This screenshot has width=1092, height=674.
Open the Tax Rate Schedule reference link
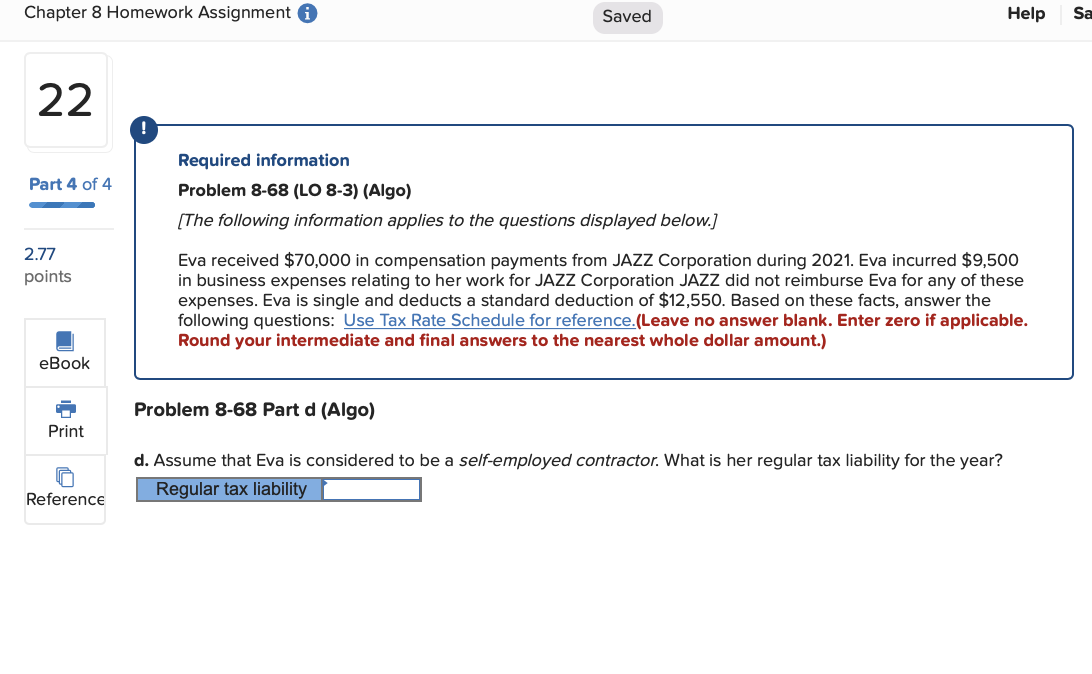click(x=489, y=320)
